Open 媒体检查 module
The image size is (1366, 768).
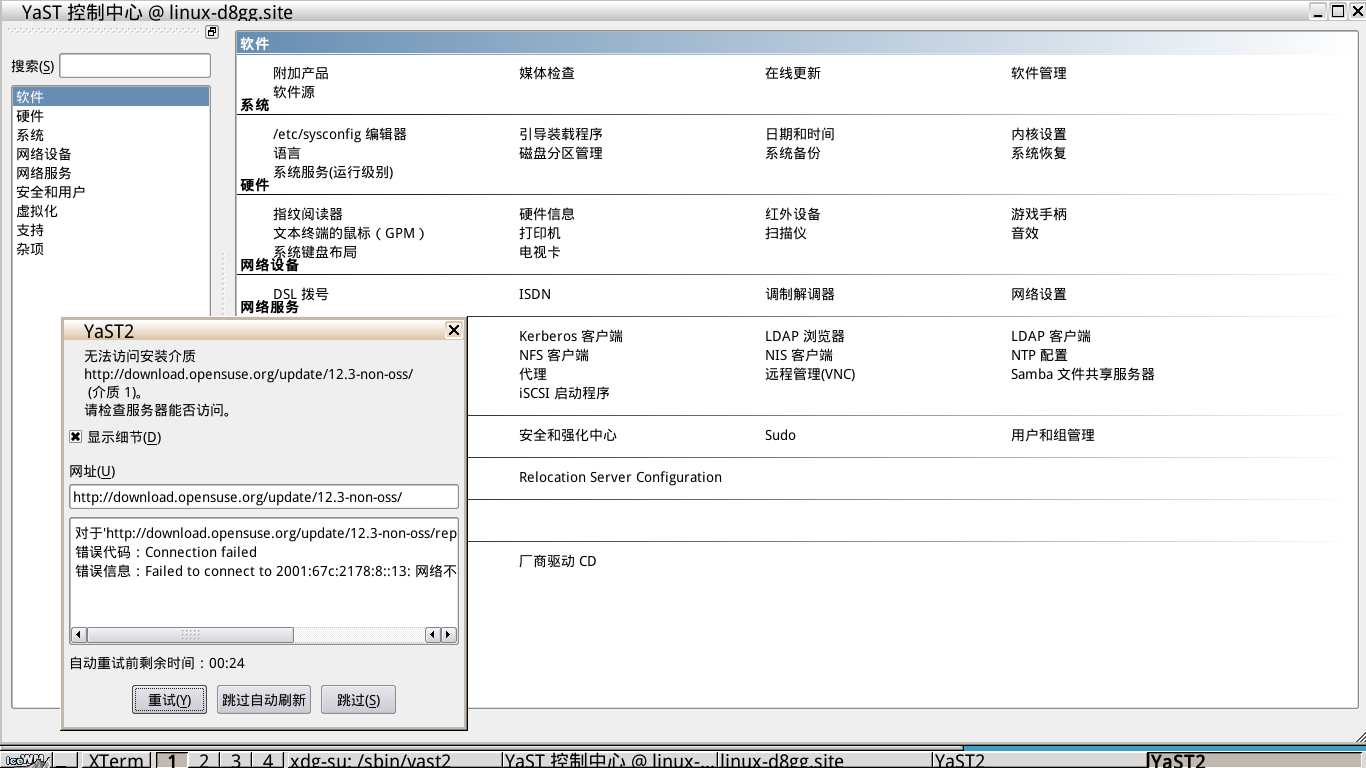pos(547,73)
